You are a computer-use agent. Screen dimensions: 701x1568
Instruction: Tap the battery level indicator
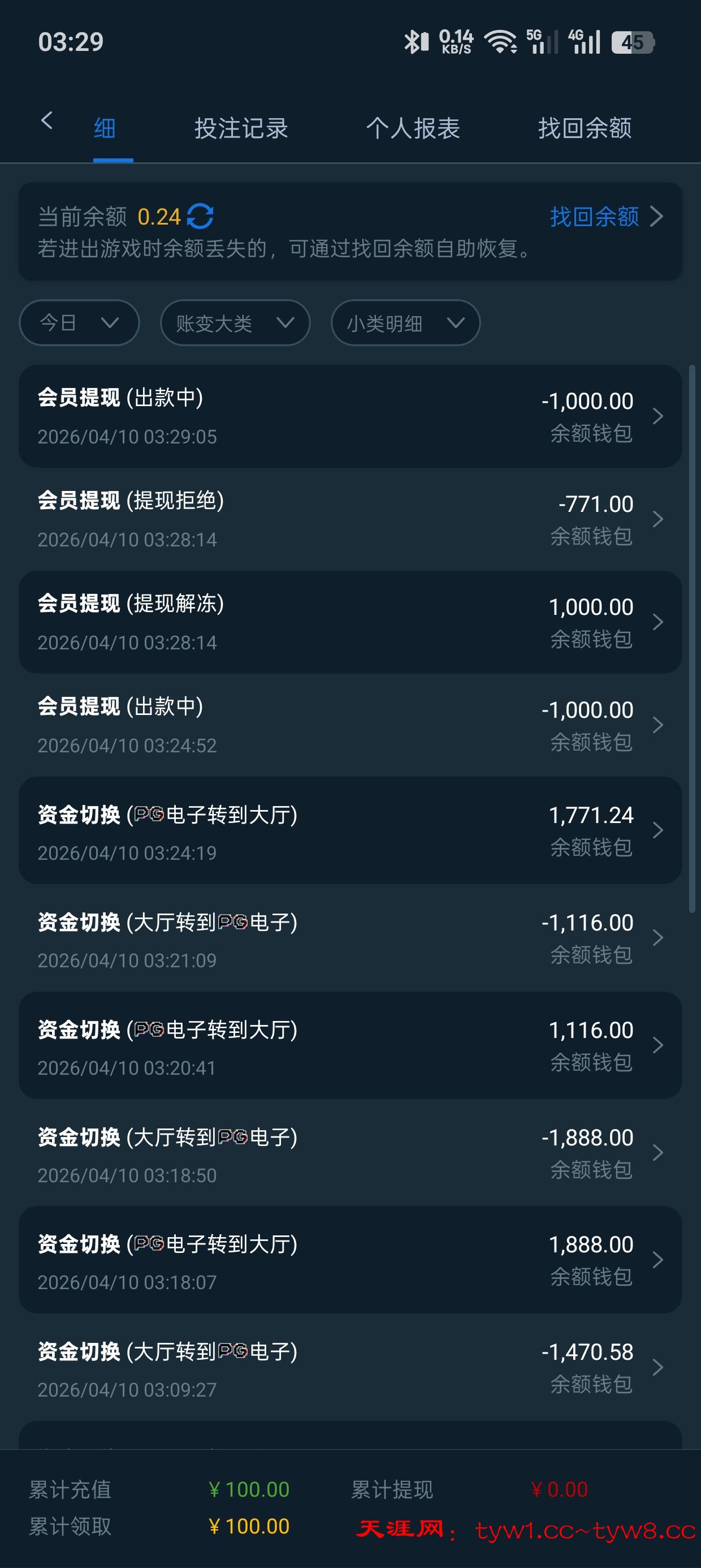click(x=632, y=42)
